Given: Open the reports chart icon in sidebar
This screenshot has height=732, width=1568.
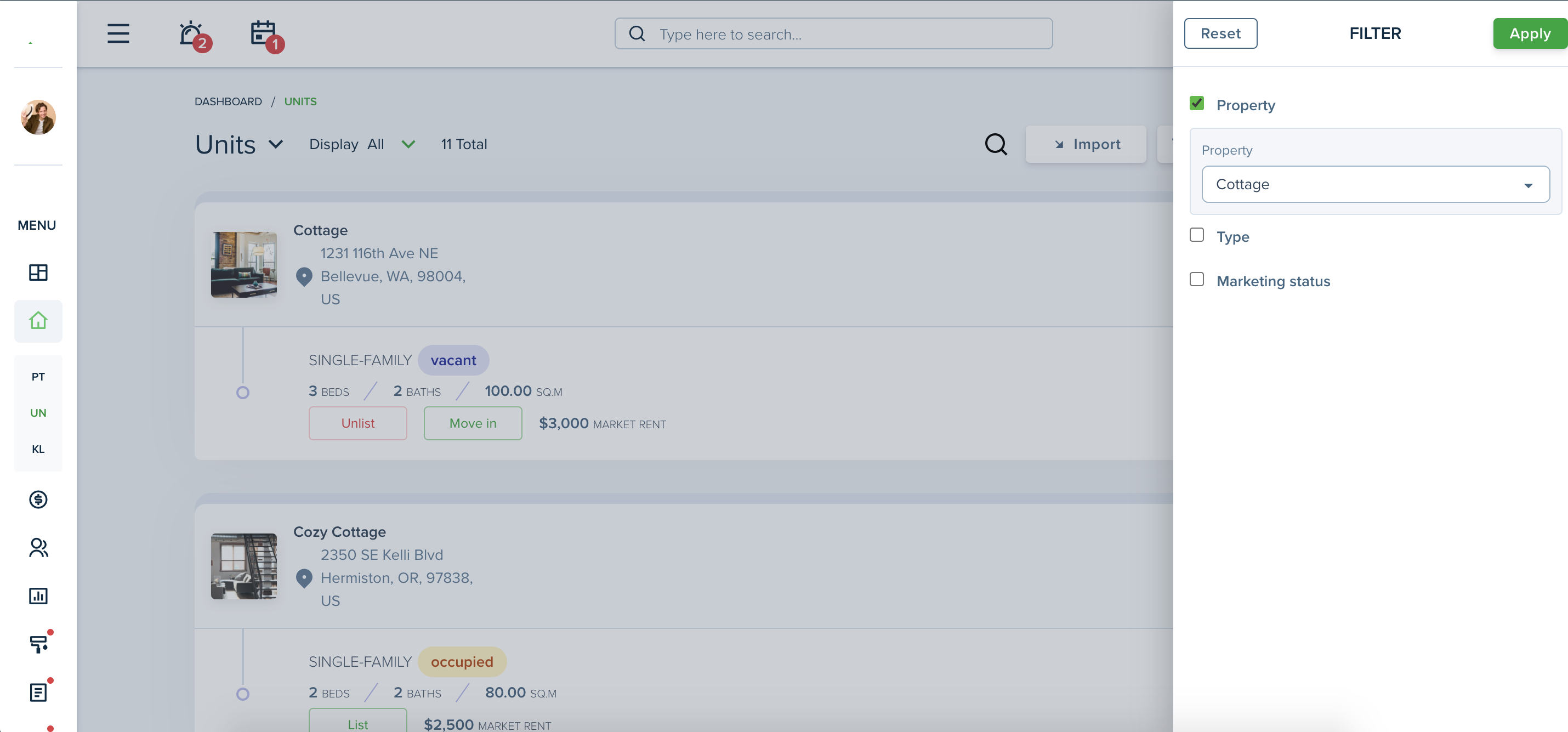Looking at the screenshot, I should point(38,595).
